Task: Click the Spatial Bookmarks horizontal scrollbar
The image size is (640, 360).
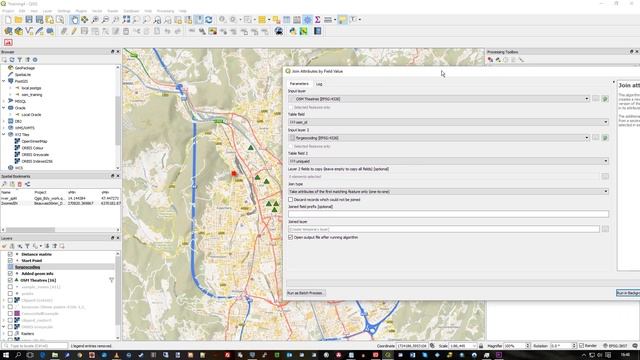Action: click(x=30, y=230)
